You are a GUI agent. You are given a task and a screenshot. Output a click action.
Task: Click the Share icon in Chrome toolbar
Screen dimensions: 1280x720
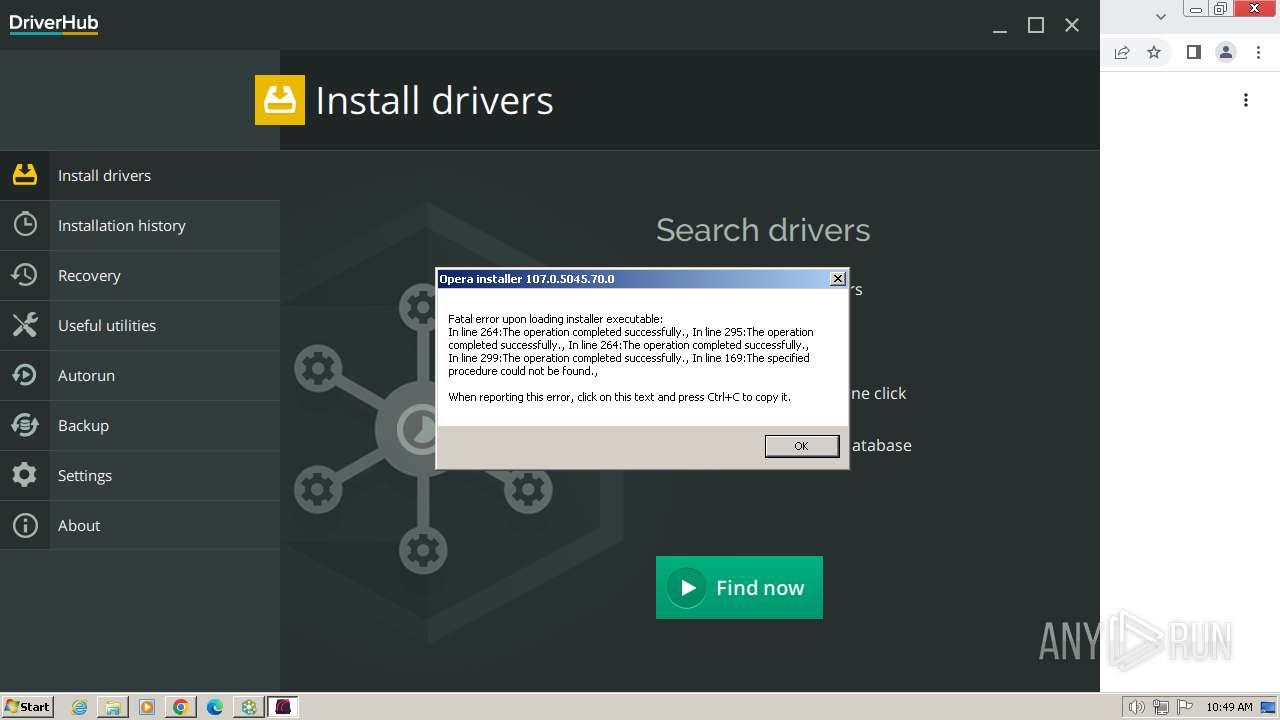click(x=1122, y=52)
